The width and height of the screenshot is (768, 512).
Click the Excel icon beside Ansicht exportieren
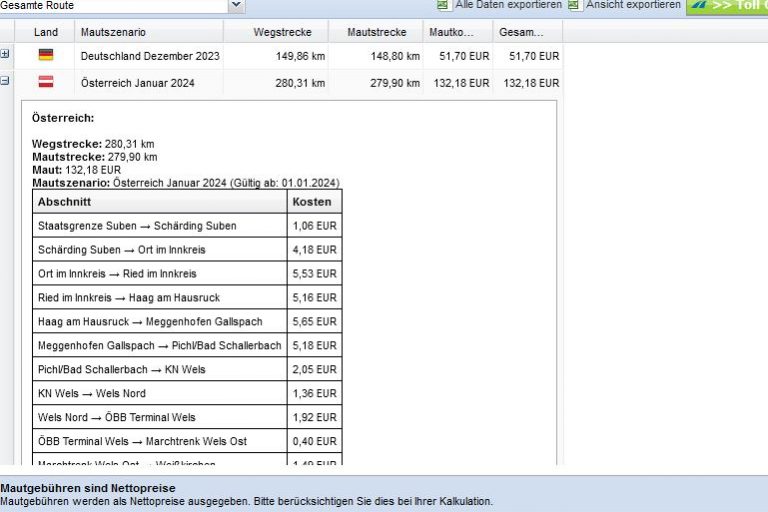[574, 5]
